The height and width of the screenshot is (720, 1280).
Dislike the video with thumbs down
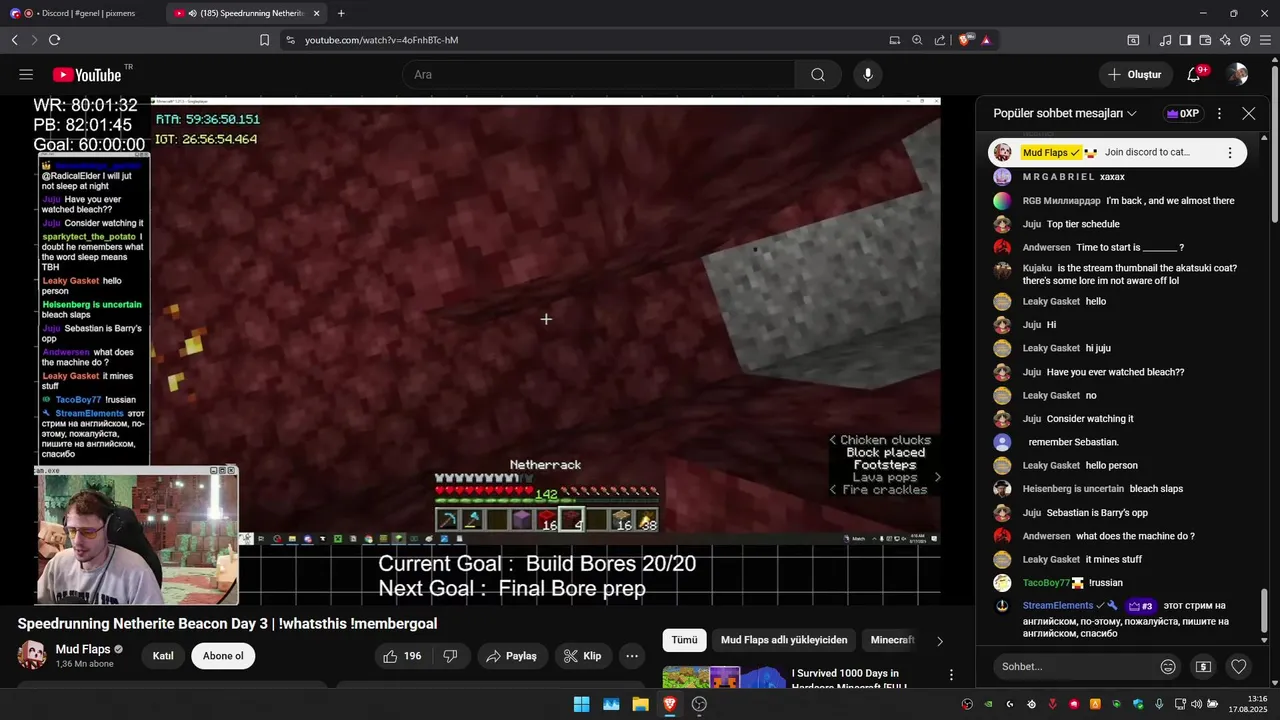[x=450, y=656]
